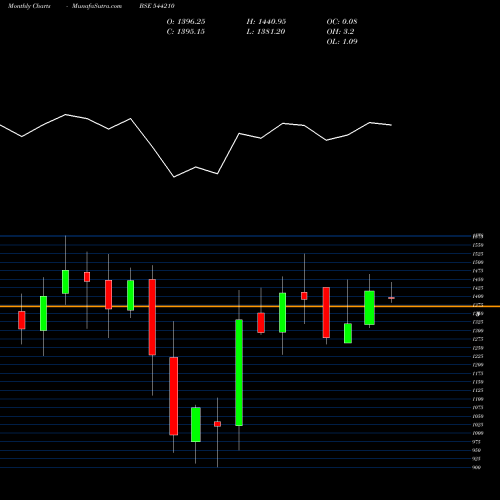Click the 1200 price axis label
Viewport: 500px width, 500px height.
pyautogui.click(x=478, y=365)
